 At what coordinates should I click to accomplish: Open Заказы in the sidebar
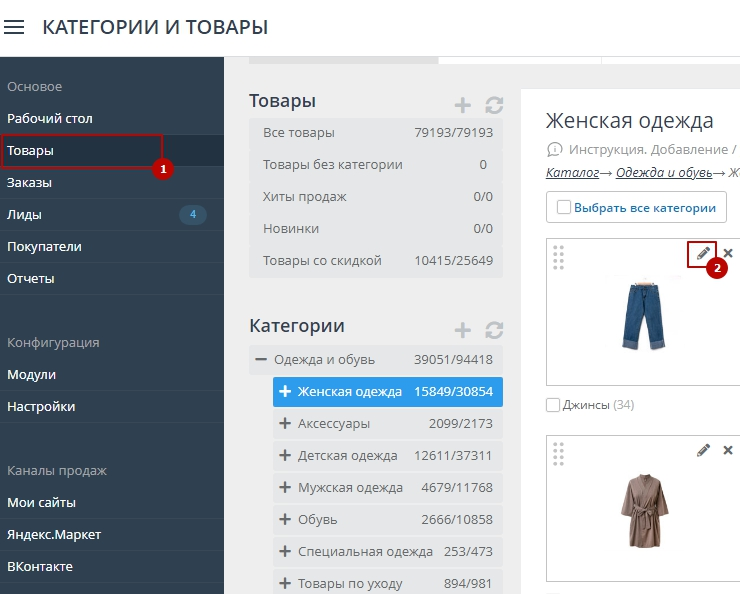(x=30, y=183)
